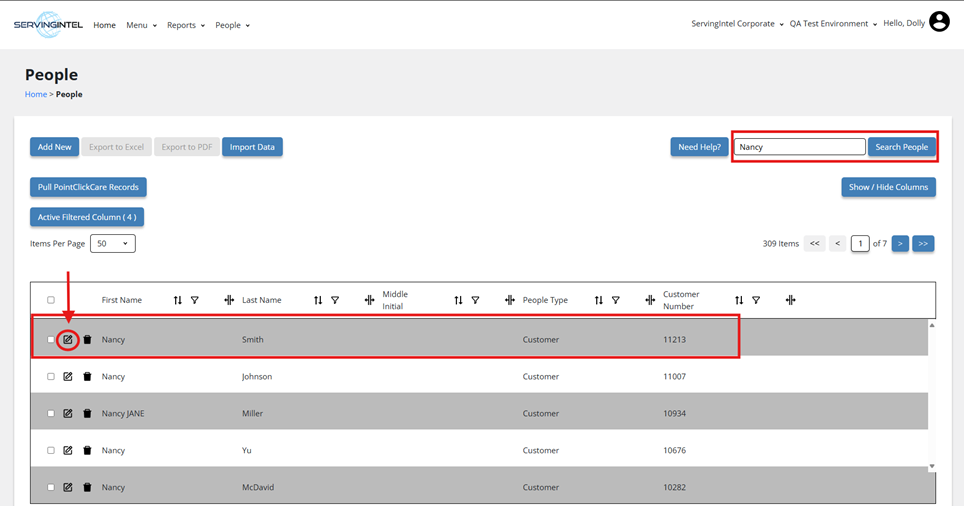Delete the Nancy Johnson record via trash icon

point(87,377)
